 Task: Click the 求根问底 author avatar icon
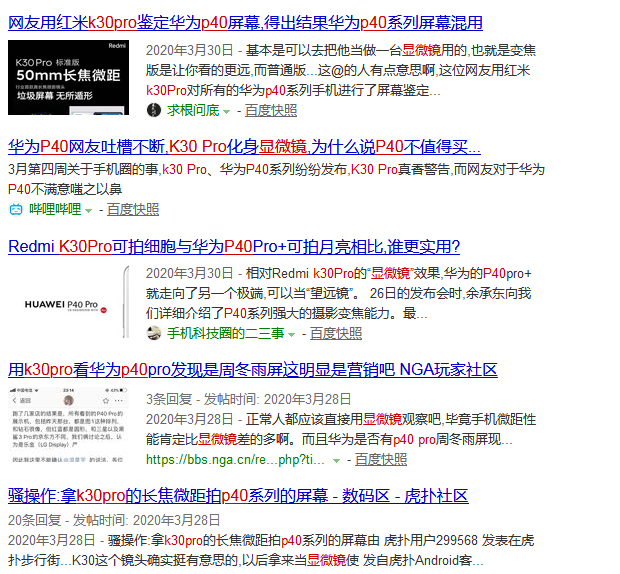point(154,109)
